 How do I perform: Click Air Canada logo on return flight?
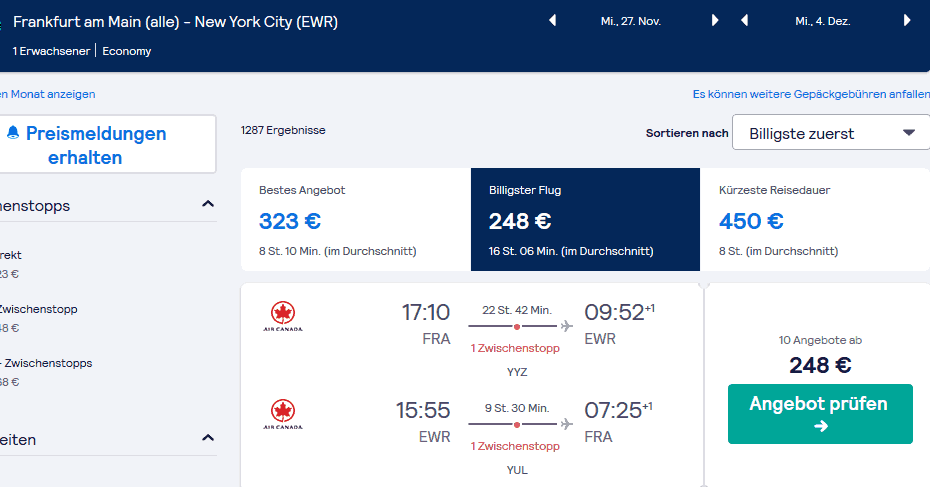click(283, 415)
